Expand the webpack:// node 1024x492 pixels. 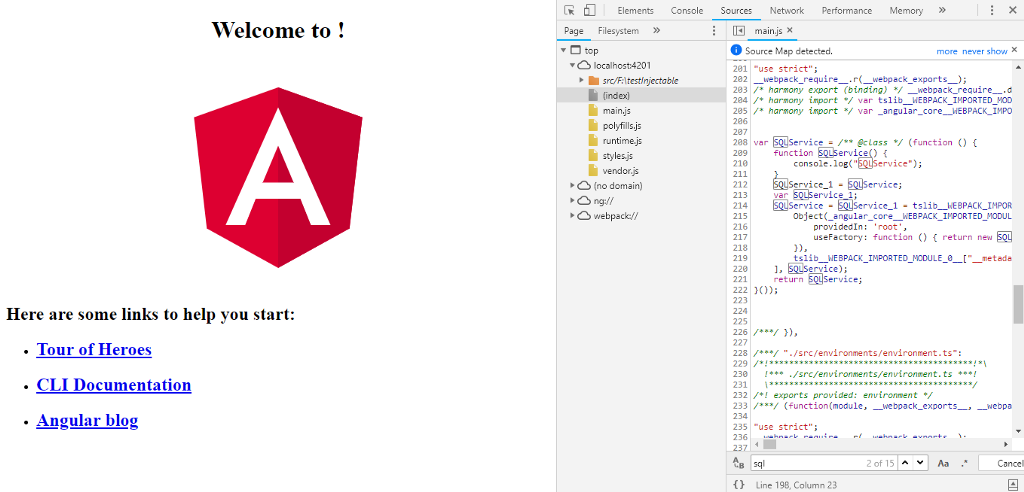click(x=573, y=216)
